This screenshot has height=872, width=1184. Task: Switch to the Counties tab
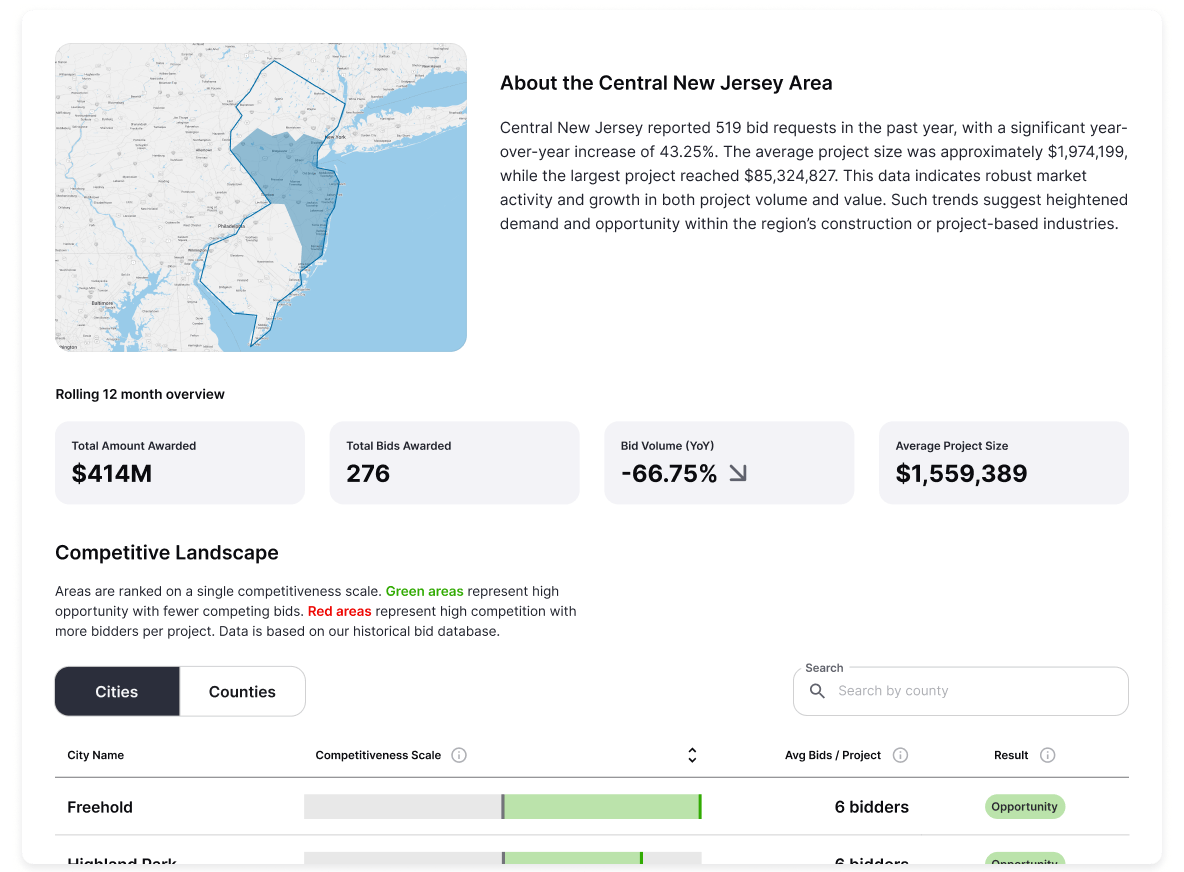coord(242,691)
